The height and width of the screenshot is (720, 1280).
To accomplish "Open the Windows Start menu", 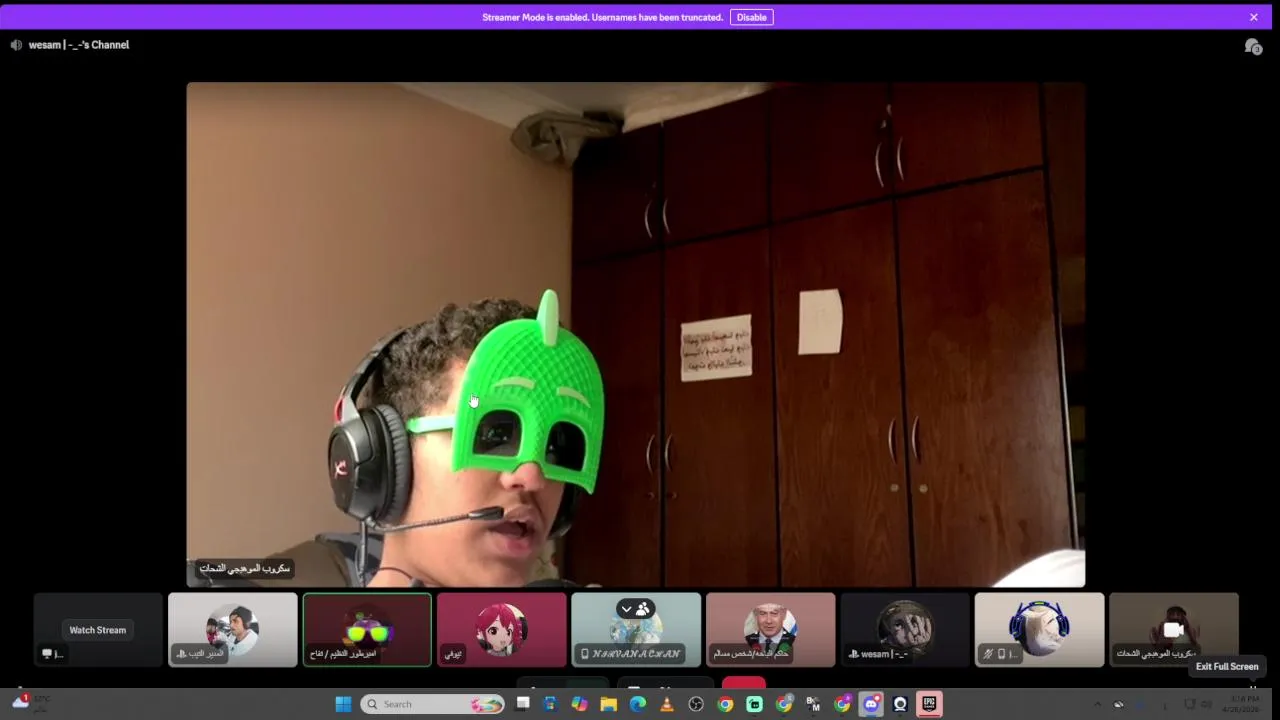I will 343,704.
